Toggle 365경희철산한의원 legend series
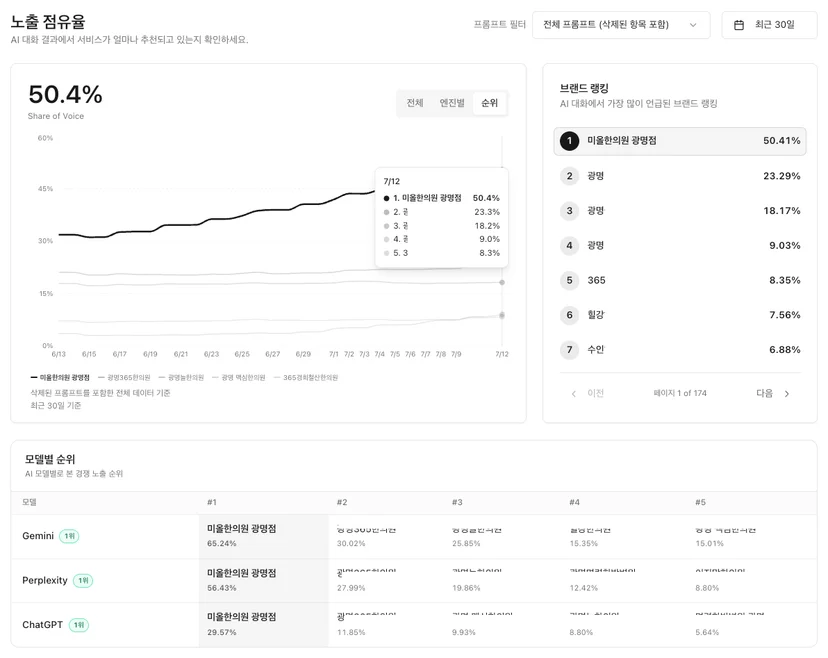828x658 pixels. click(306, 378)
